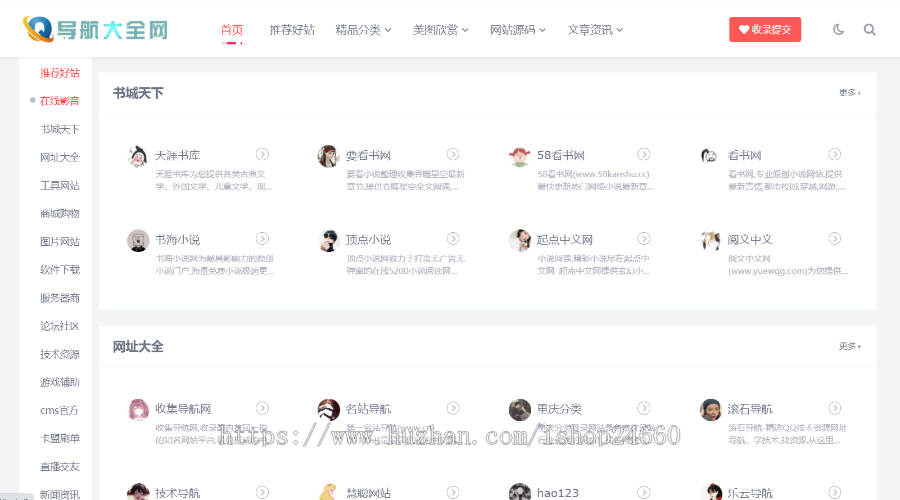Click the 起点中文网 avatar icon
900x500 pixels.
[x=520, y=241]
